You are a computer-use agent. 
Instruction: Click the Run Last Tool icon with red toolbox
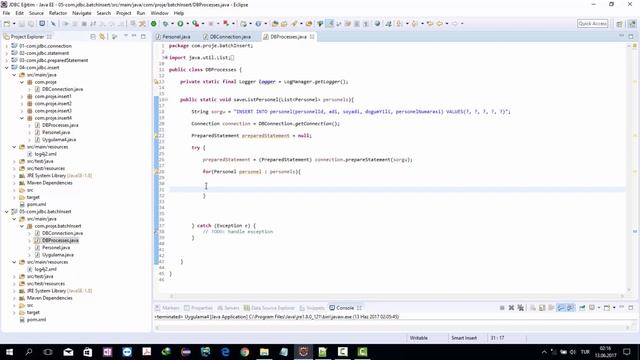point(196,24)
